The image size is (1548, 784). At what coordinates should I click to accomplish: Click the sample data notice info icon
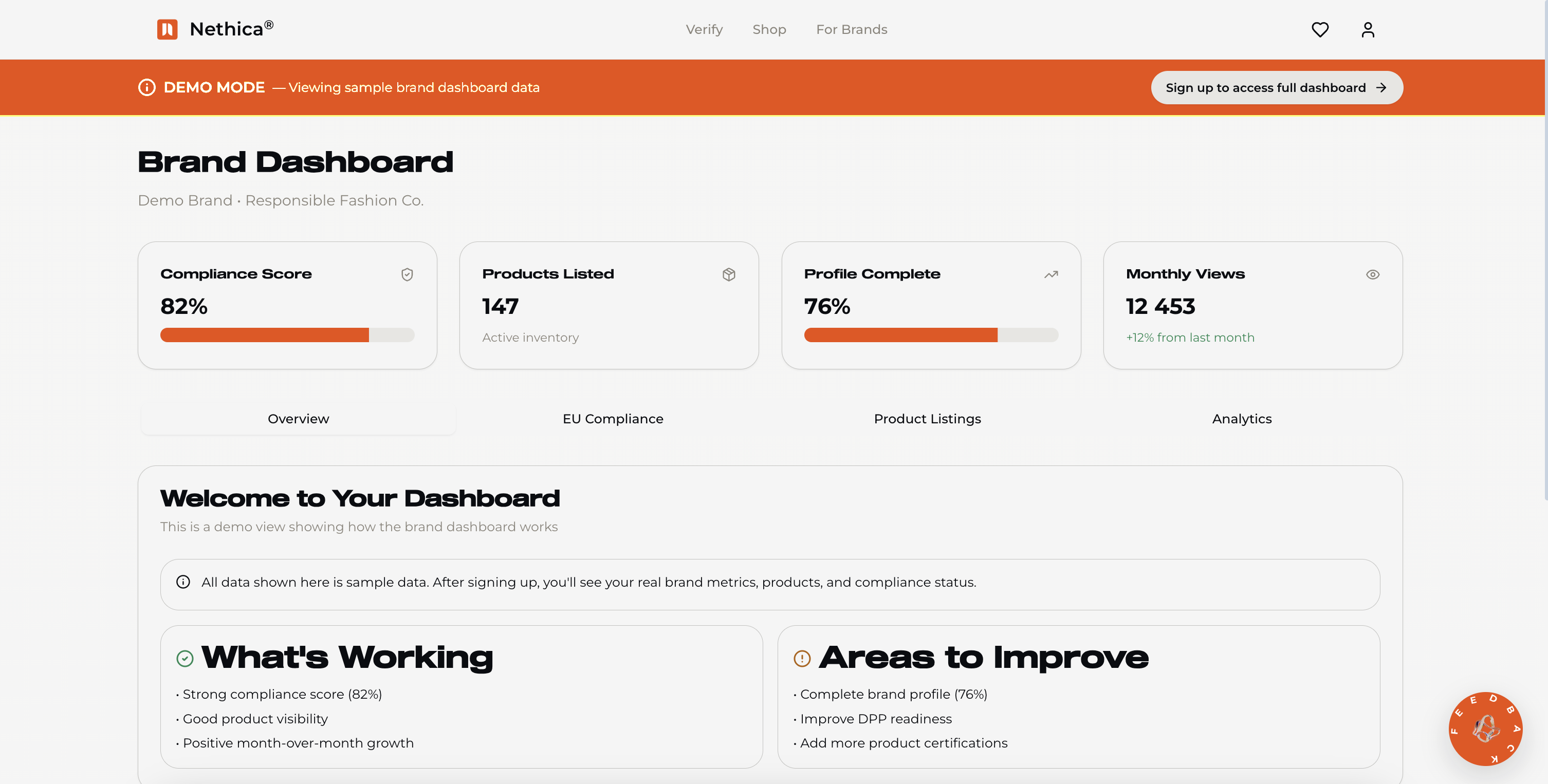pyautogui.click(x=183, y=582)
